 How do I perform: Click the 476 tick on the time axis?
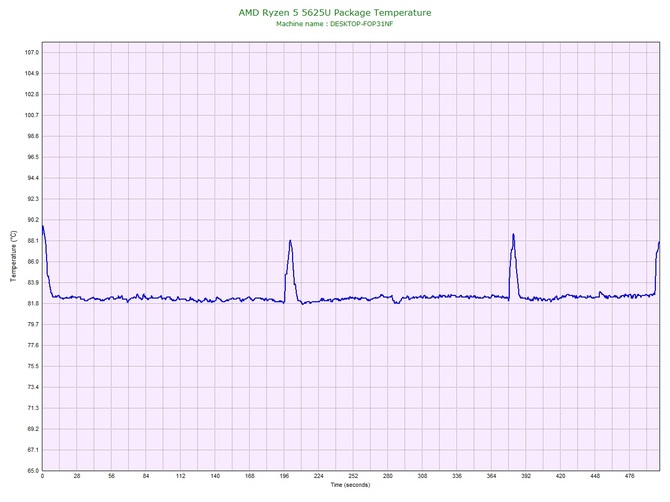coord(629,476)
